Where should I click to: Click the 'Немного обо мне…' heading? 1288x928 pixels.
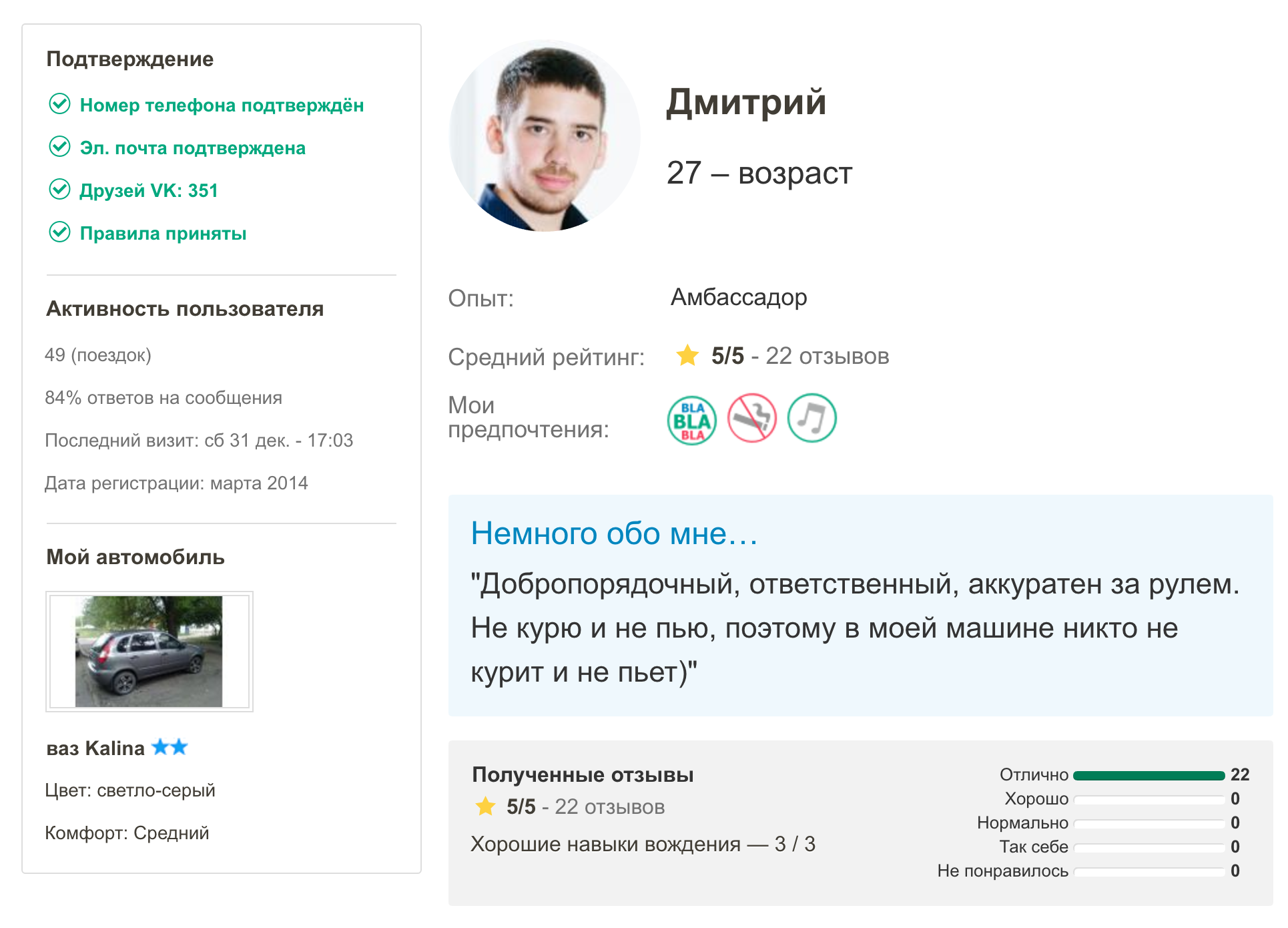pyautogui.click(x=615, y=533)
